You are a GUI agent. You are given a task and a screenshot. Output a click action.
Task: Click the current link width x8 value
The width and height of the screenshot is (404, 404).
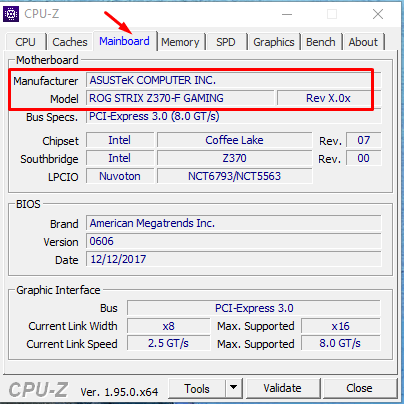[x=169, y=326]
